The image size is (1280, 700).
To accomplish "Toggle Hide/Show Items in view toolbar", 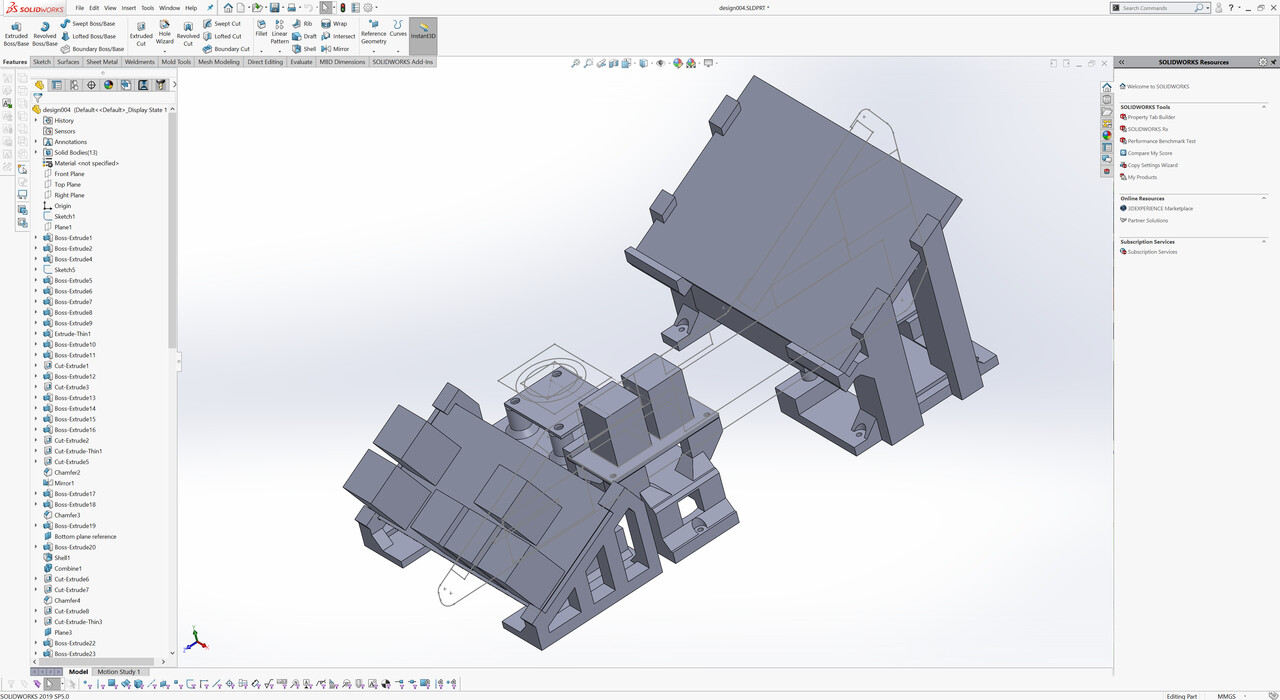I will [660, 63].
